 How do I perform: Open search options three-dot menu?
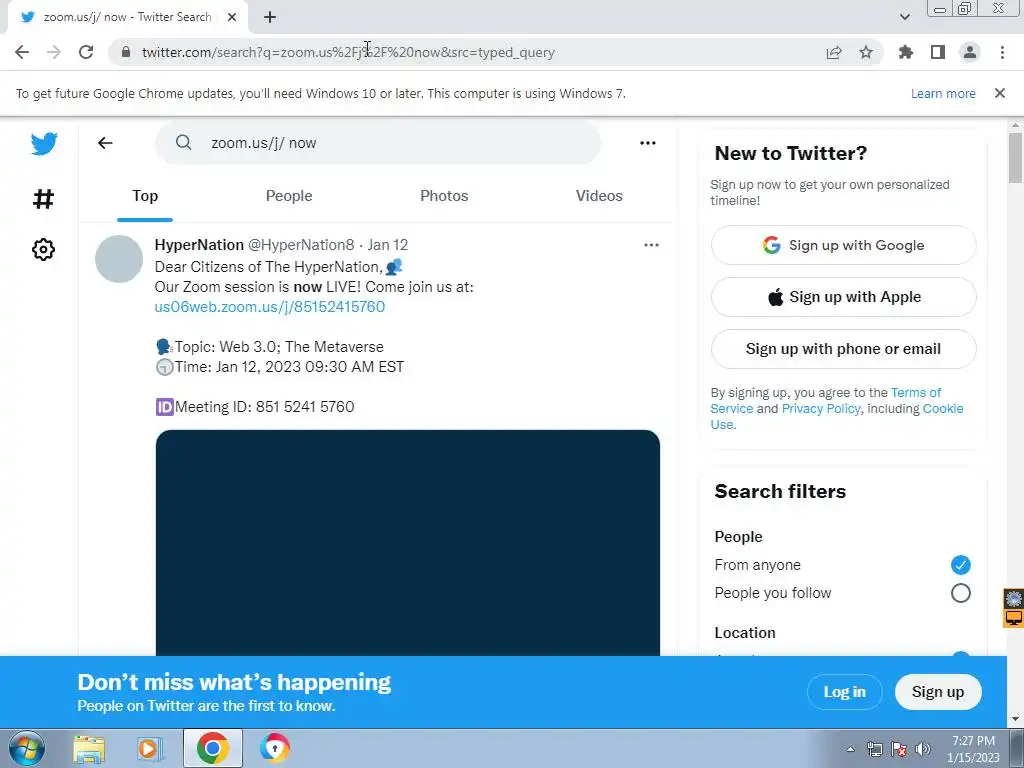tap(647, 143)
